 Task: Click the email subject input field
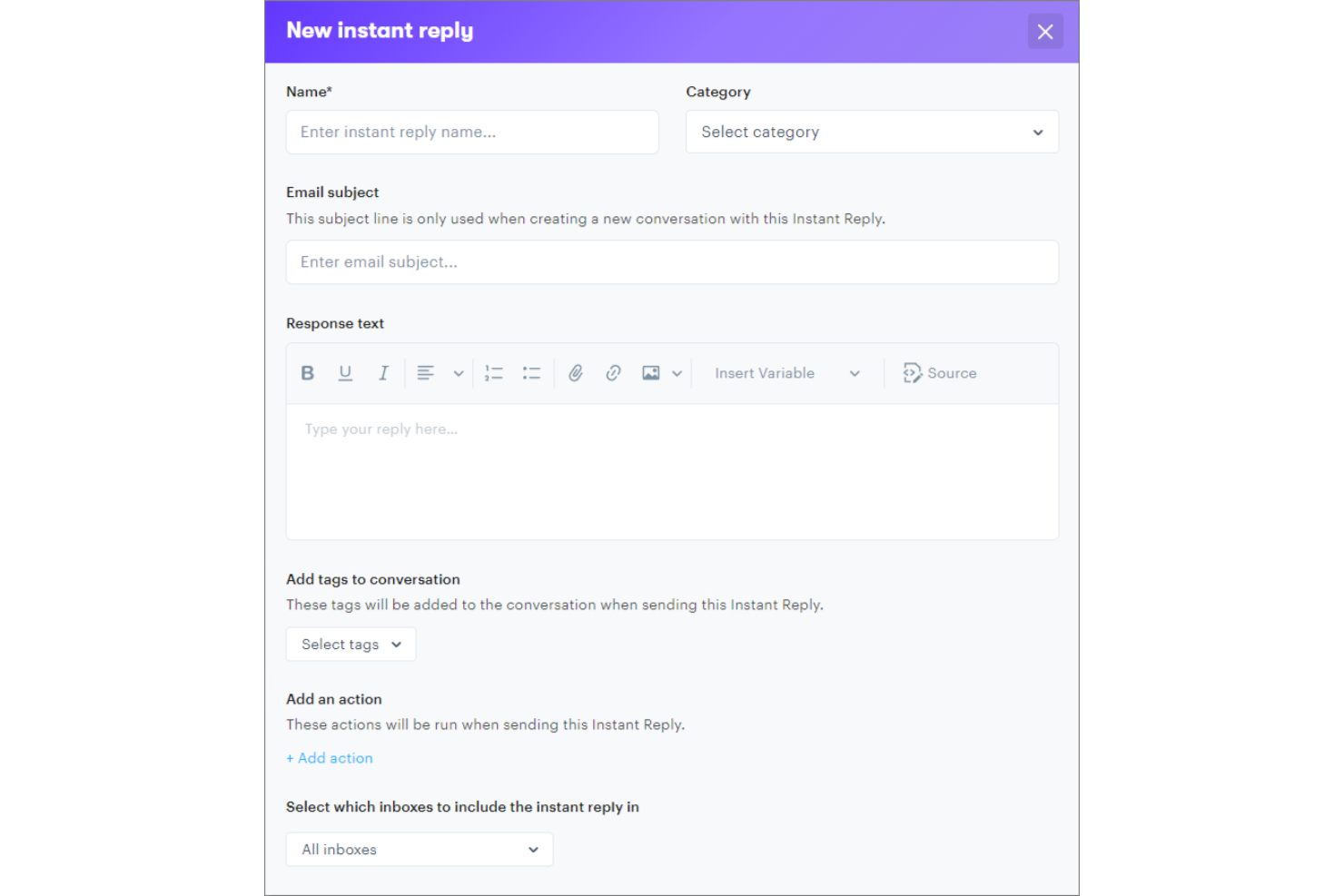tap(672, 261)
